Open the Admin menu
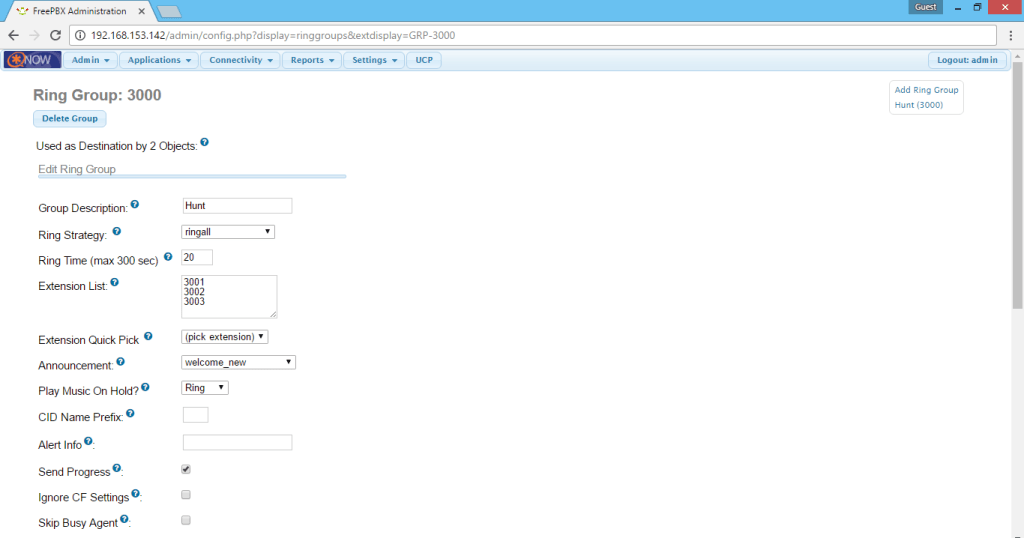Viewport: 1024px width, 538px height. click(90, 60)
